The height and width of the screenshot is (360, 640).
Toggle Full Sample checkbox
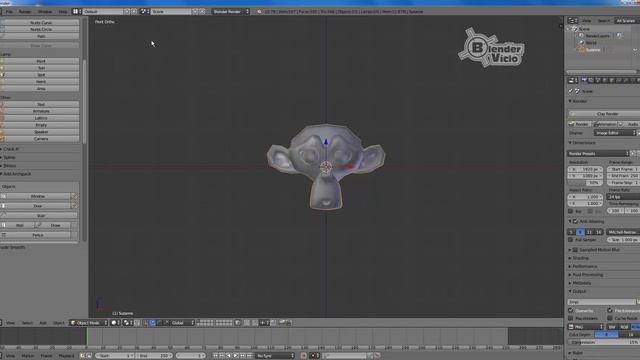tap(571, 240)
